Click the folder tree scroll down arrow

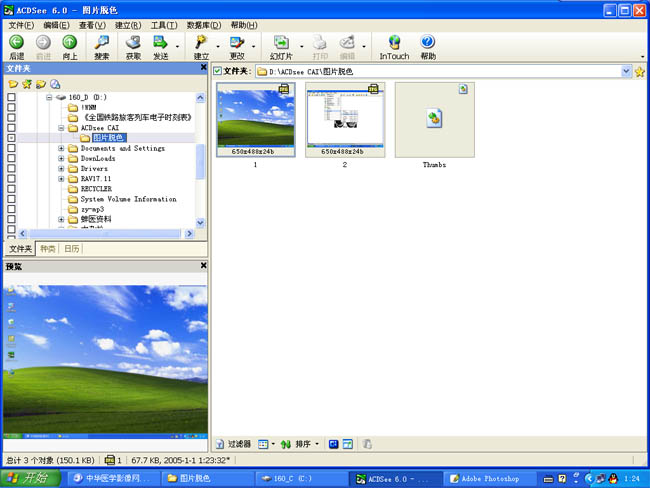[200, 223]
